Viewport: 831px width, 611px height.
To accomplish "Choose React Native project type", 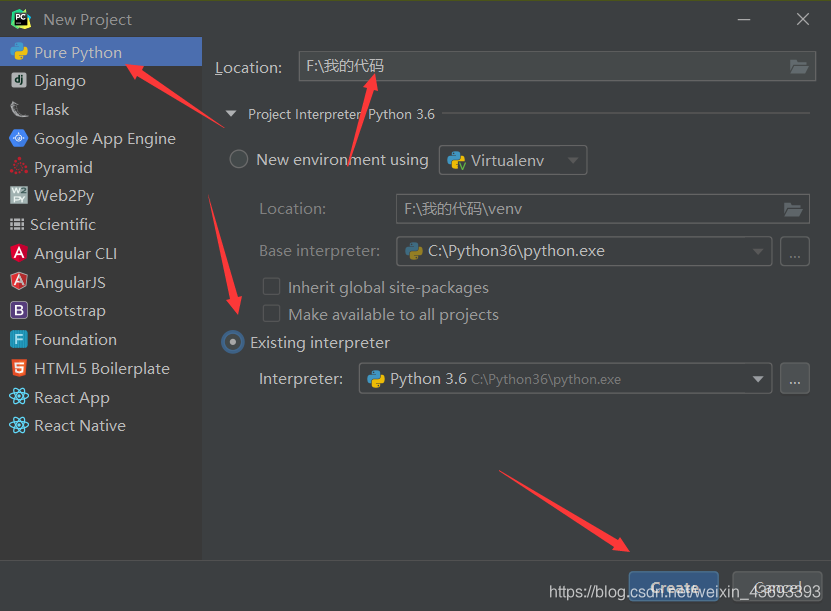I will [101, 426].
